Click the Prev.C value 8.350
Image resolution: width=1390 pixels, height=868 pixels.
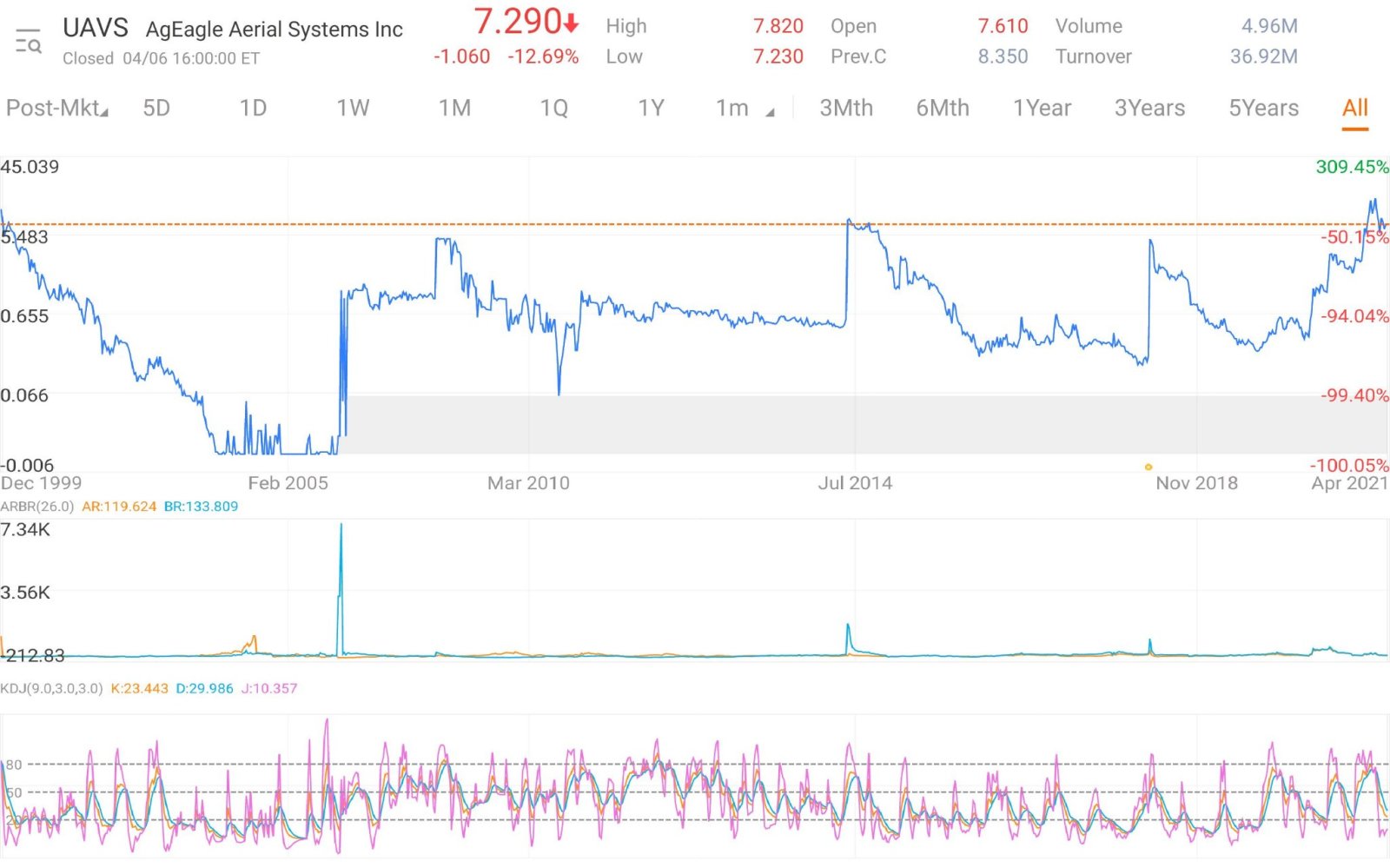coord(1003,56)
